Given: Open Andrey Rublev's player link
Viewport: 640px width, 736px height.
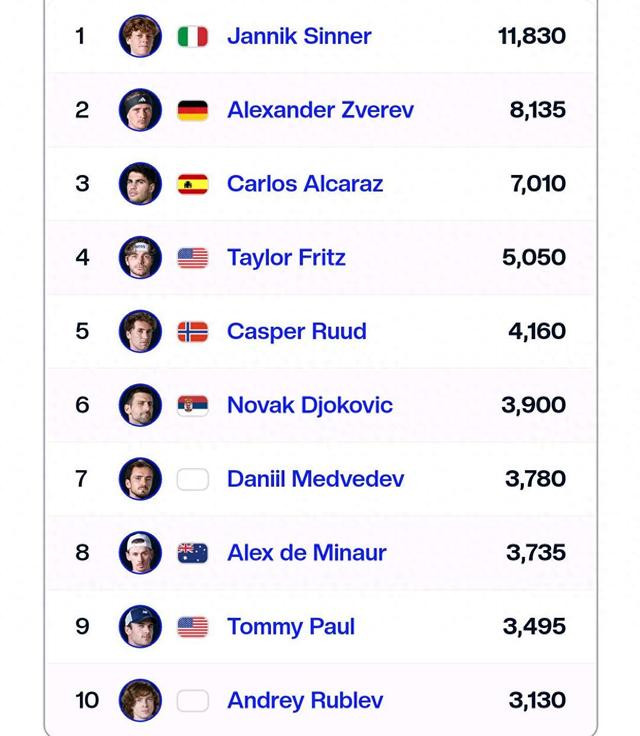Looking at the screenshot, I should point(305,700).
